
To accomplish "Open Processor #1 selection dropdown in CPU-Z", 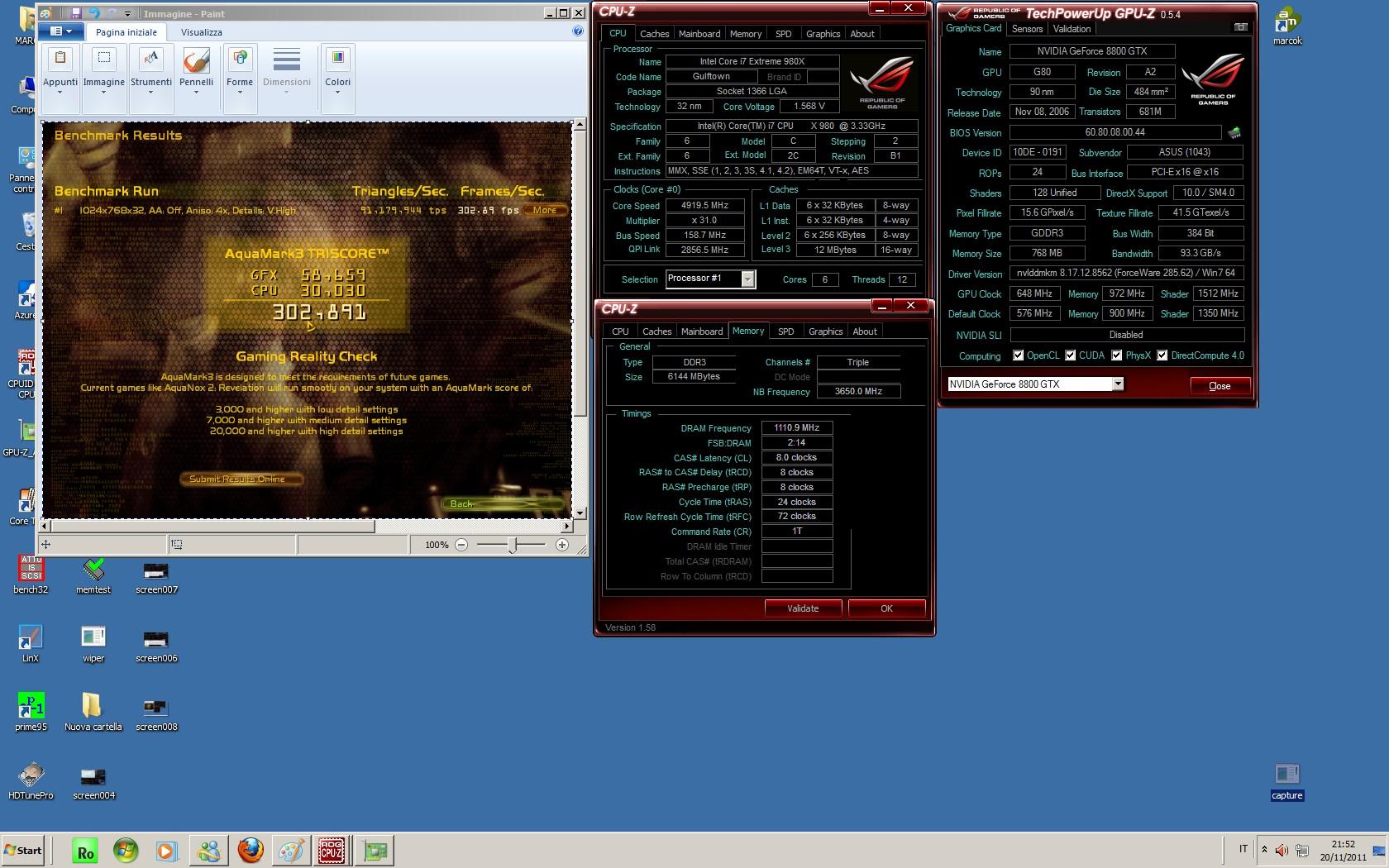I will pyautogui.click(x=710, y=279).
